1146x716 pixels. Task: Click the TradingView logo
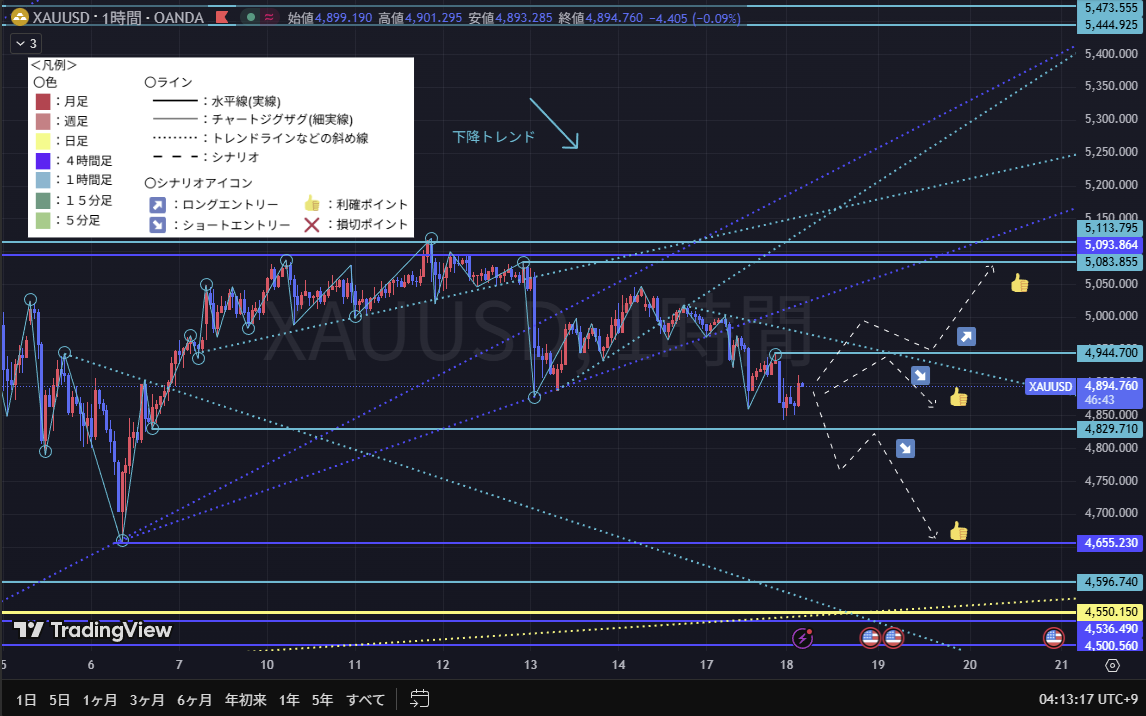92,630
